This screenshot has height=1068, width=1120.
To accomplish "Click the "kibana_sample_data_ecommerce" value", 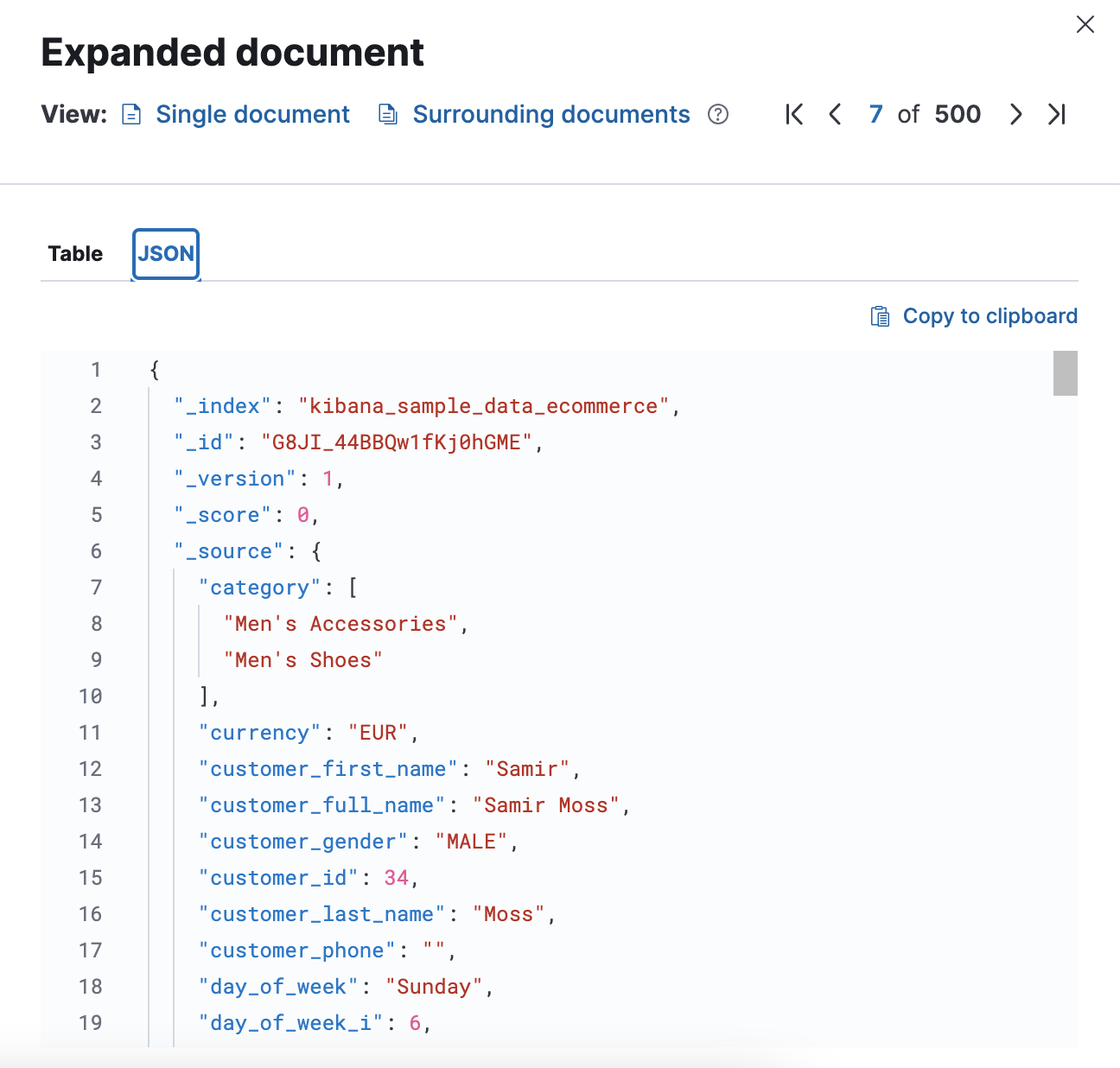I will [x=484, y=406].
